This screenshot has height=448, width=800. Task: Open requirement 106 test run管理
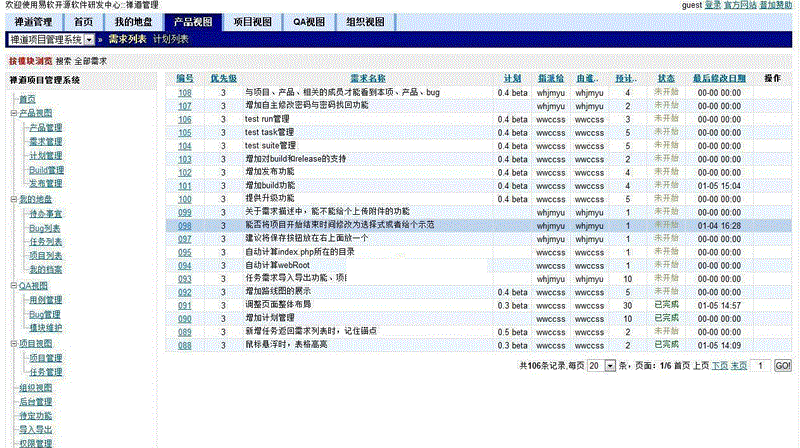185,119
